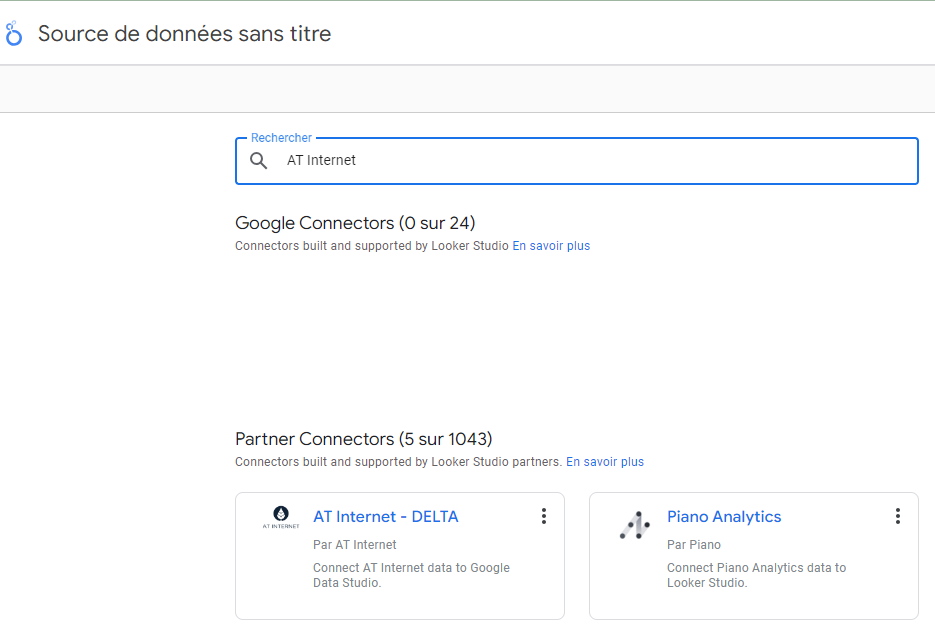
Task: Click the 'Google Connectors (0 sur 24)' heading
Action: [x=355, y=223]
